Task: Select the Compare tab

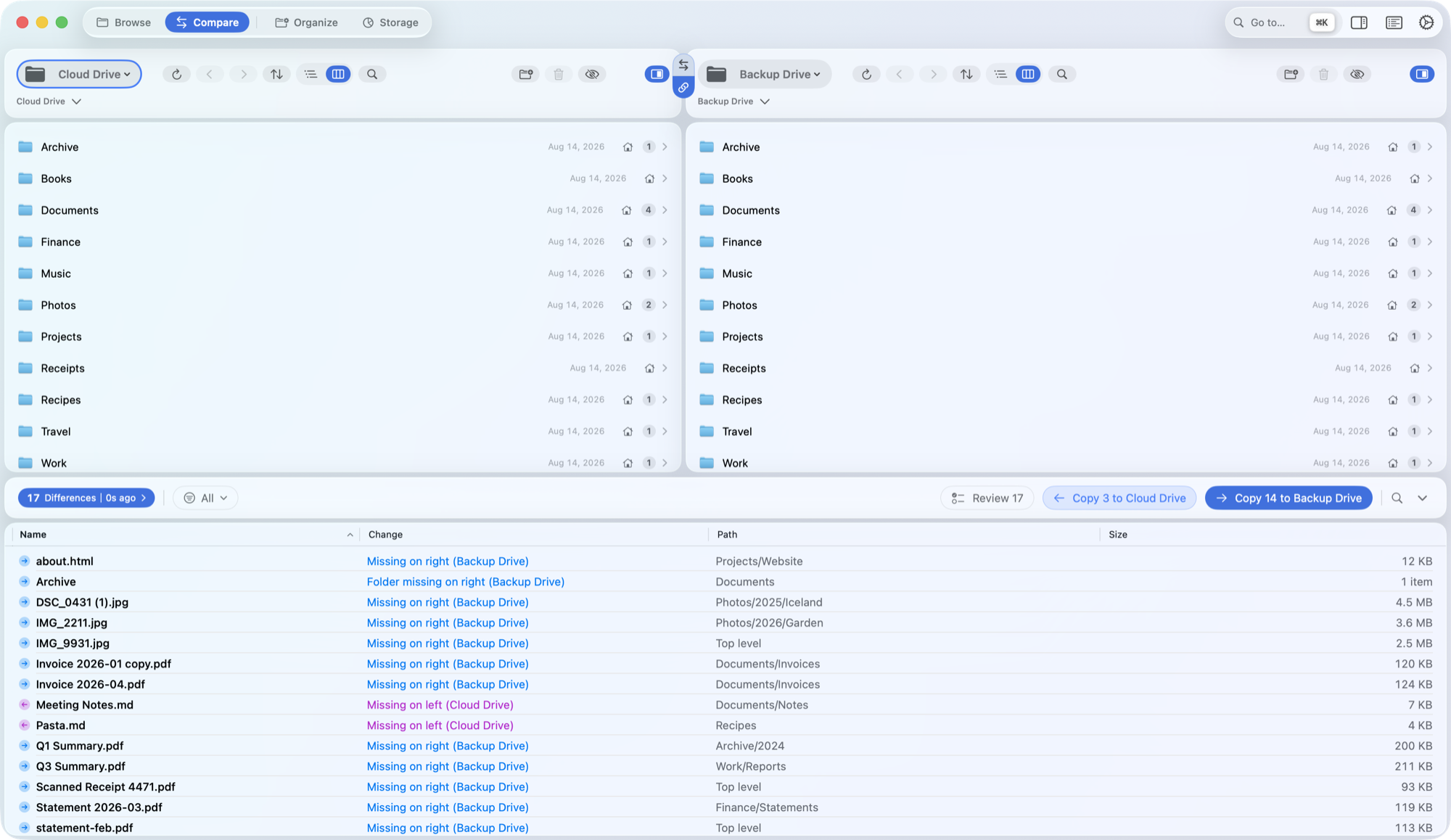Action: tap(207, 22)
